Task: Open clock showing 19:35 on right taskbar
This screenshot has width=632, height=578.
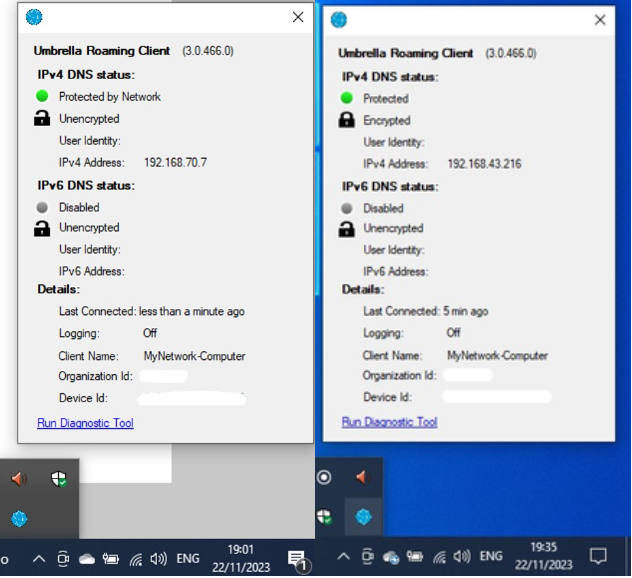Action: 544,556
